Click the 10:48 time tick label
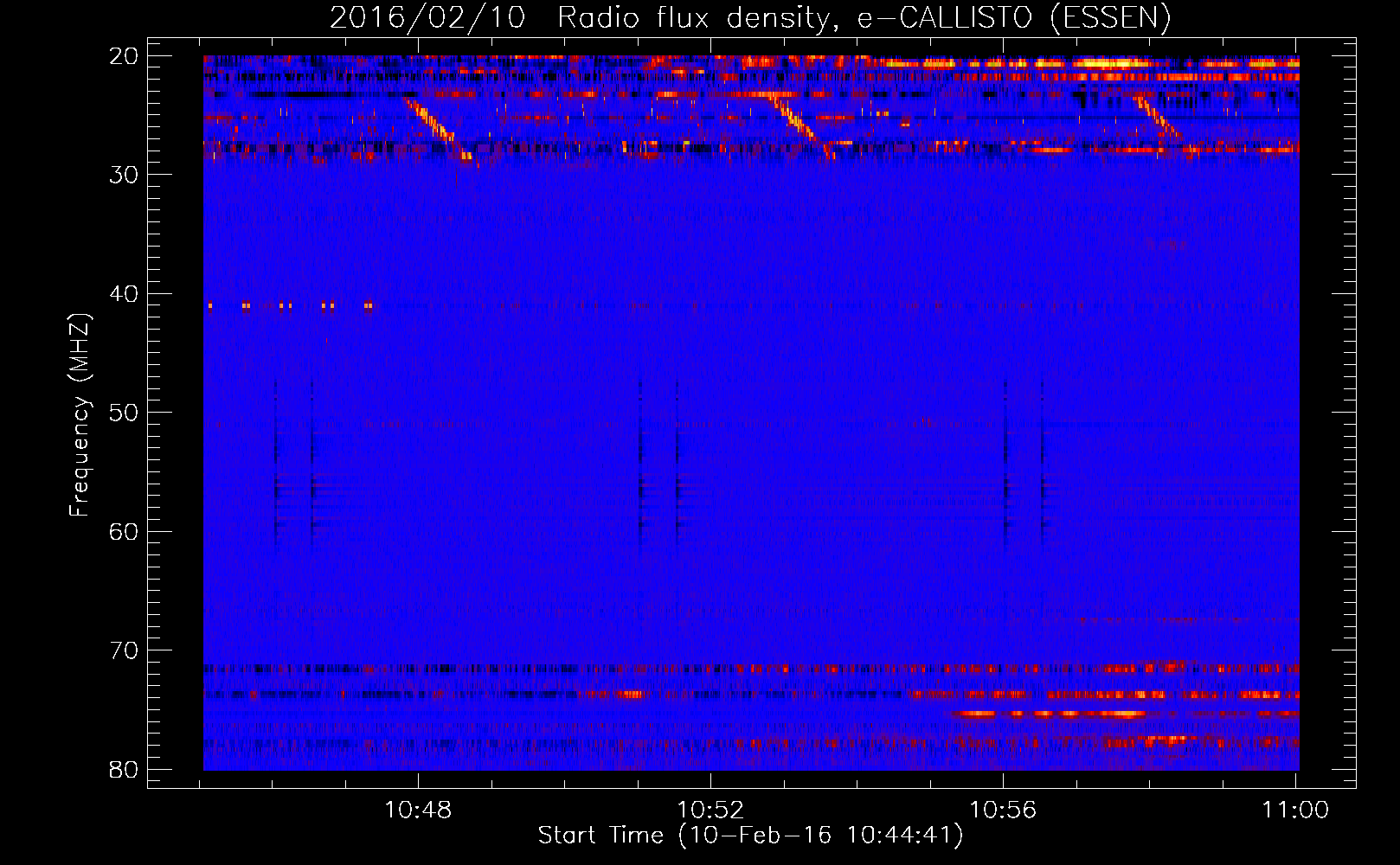 [418, 811]
